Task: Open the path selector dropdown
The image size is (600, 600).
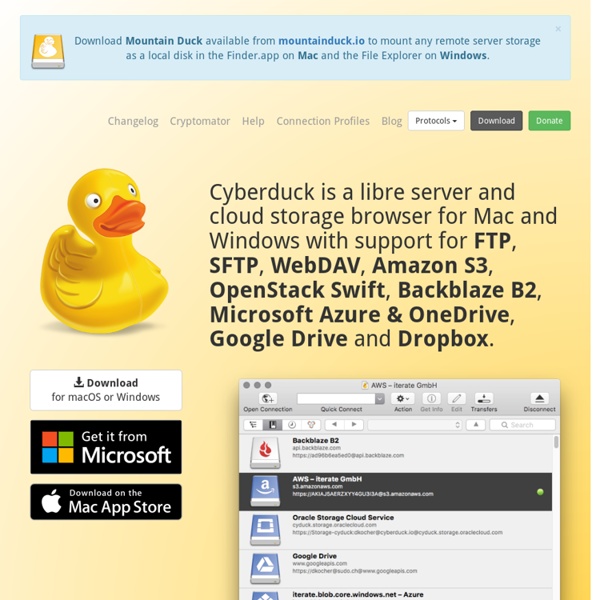Action: click(415, 425)
